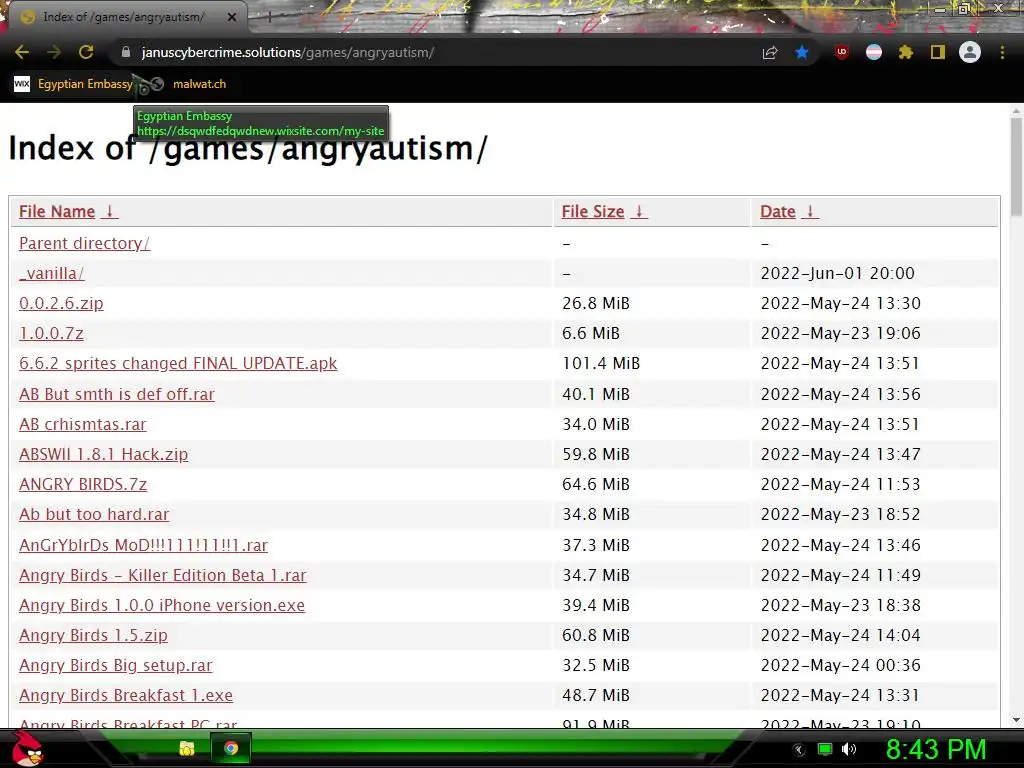Image resolution: width=1024 pixels, height=768 pixels.
Task: Download Angry Birds Big setup.rar
Action: 116,665
